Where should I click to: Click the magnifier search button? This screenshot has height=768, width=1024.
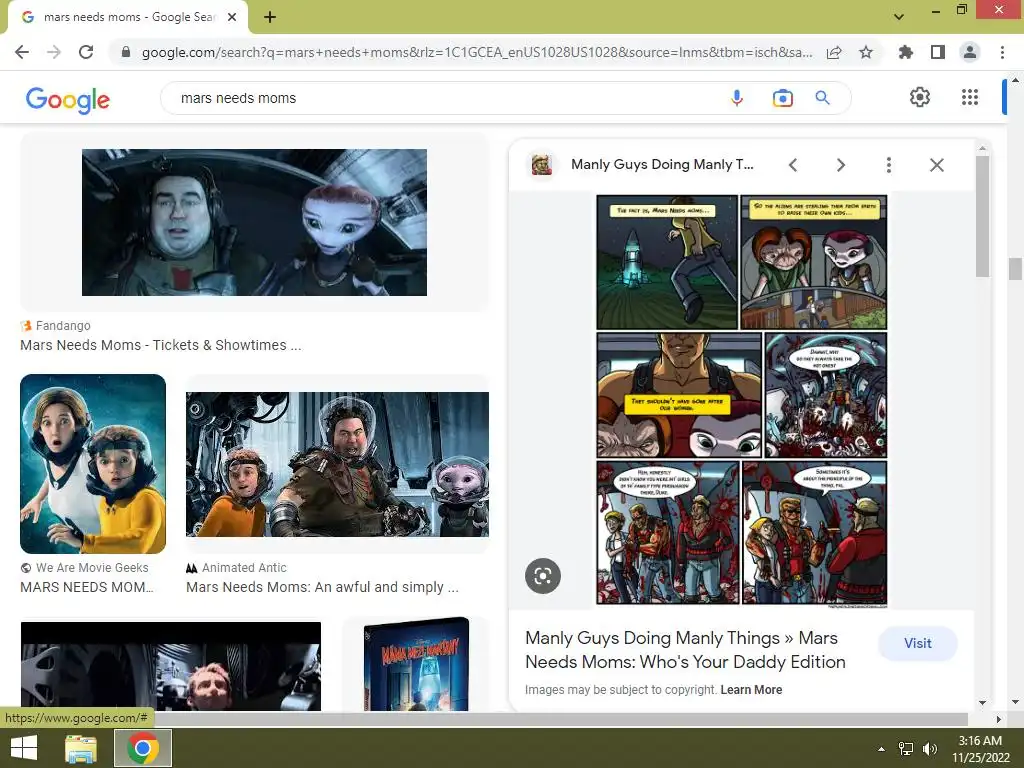coord(822,98)
